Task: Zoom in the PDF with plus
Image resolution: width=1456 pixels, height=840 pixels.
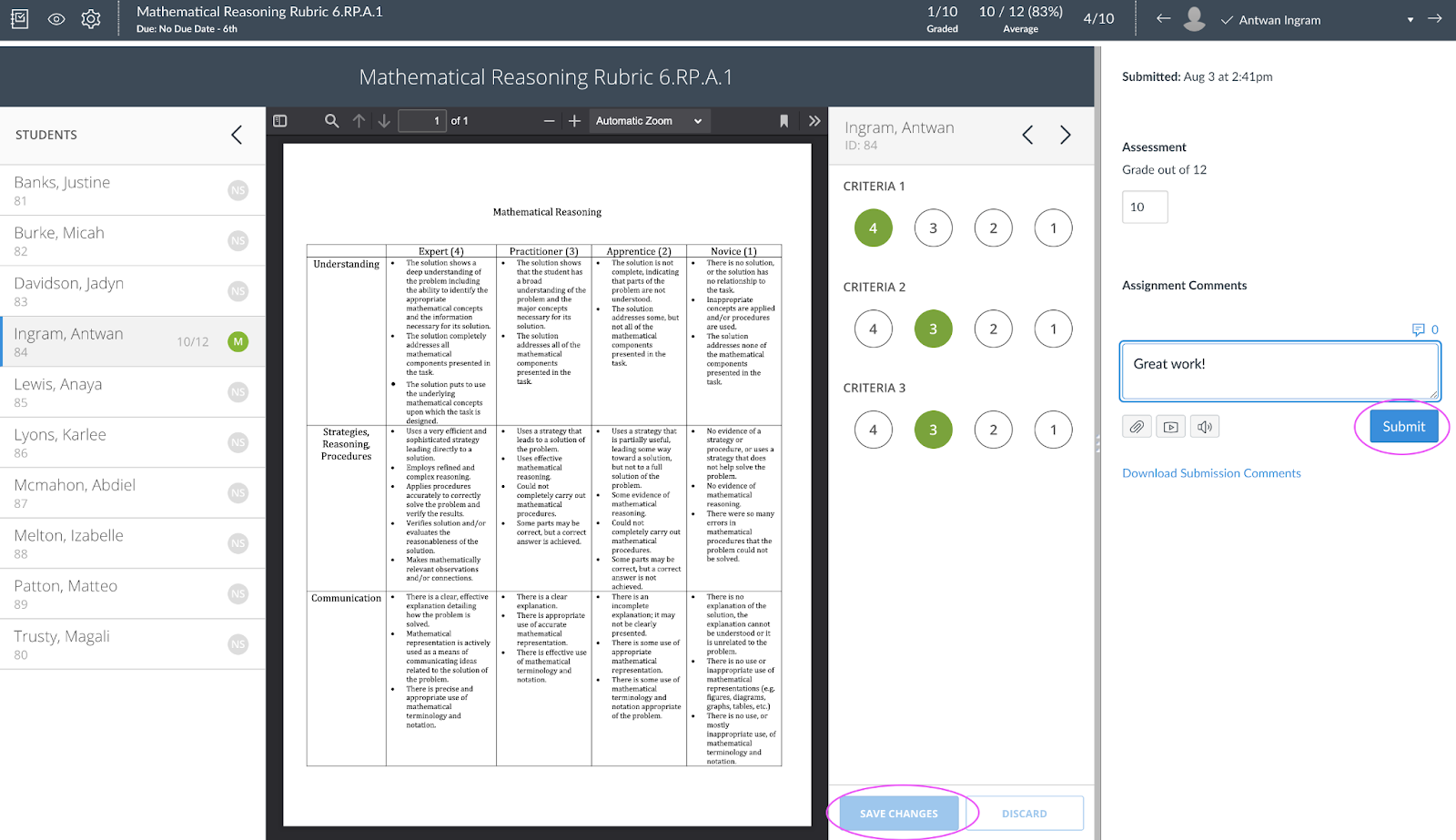Action: pos(574,120)
